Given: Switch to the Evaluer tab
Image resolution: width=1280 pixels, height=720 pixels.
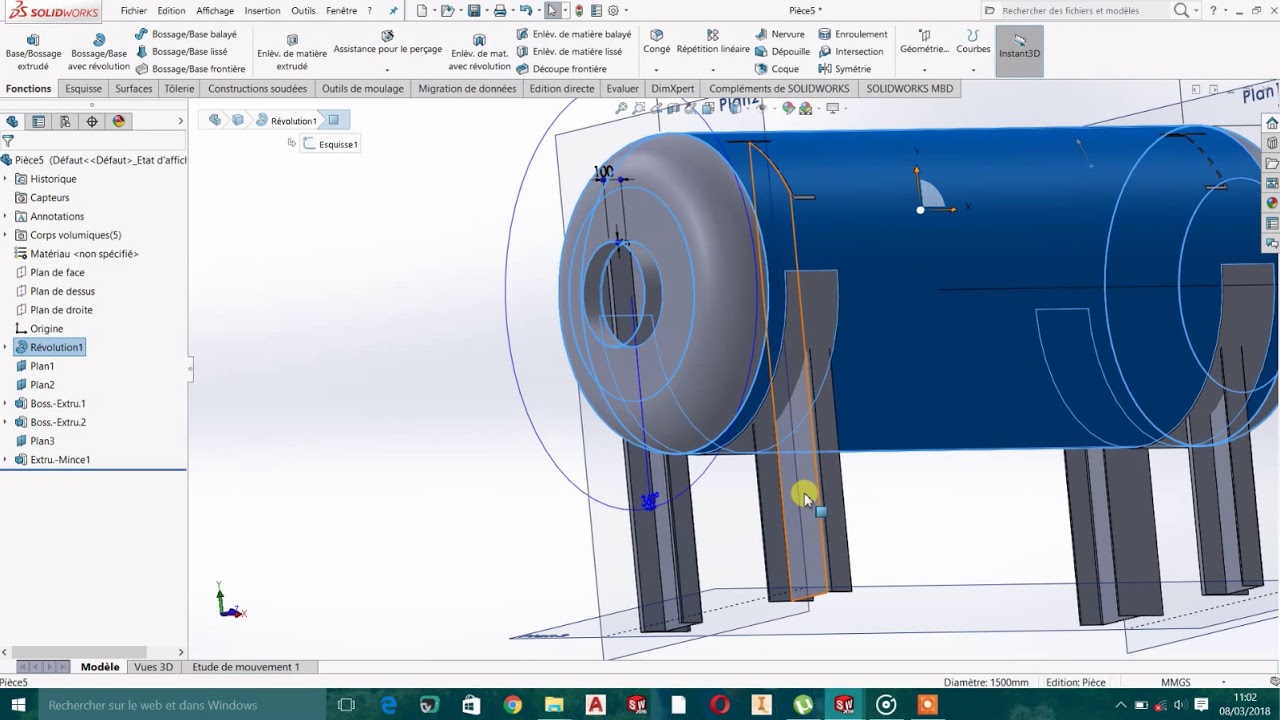Looking at the screenshot, I should coord(623,88).
